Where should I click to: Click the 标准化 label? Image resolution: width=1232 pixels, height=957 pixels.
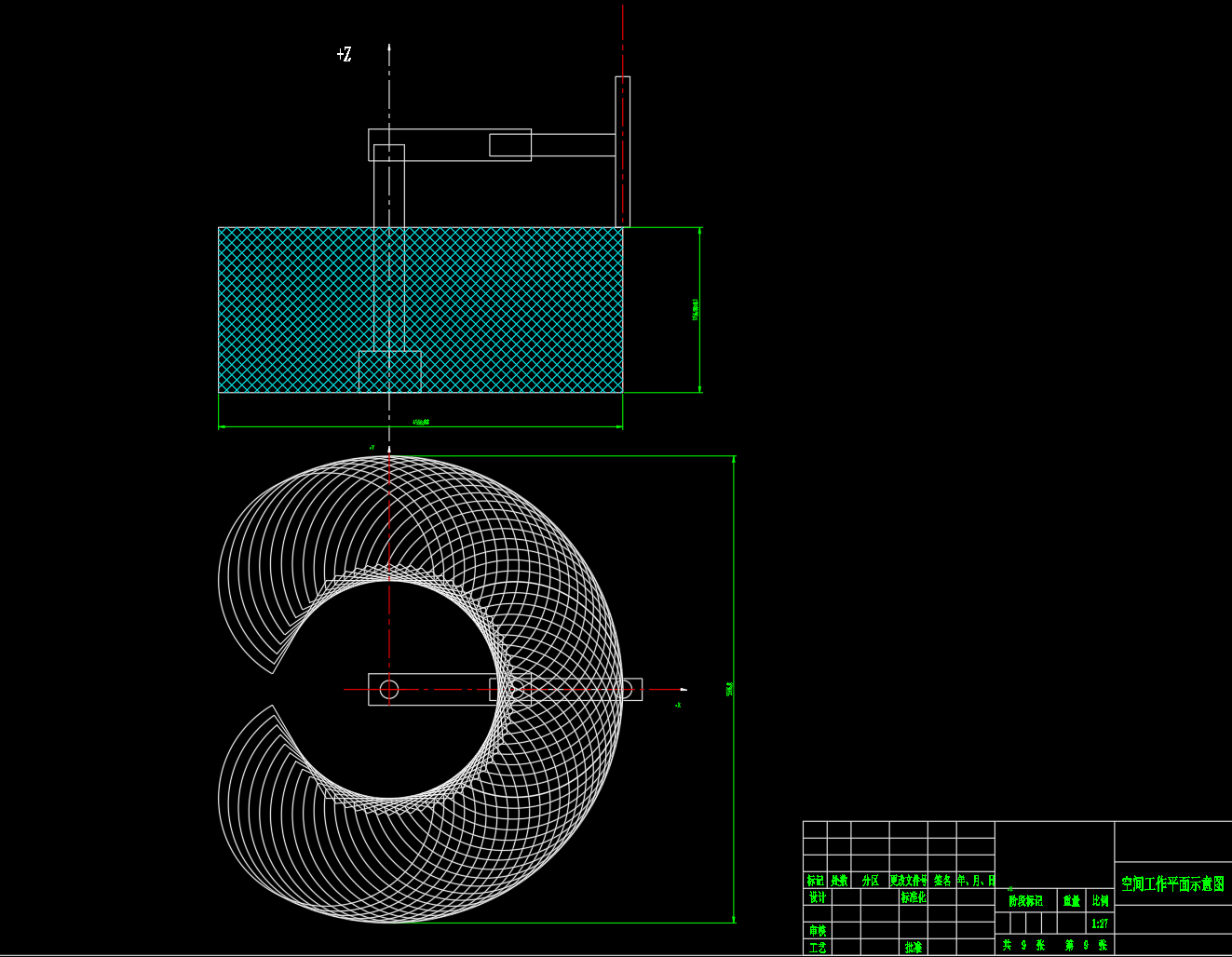(913, 898)
